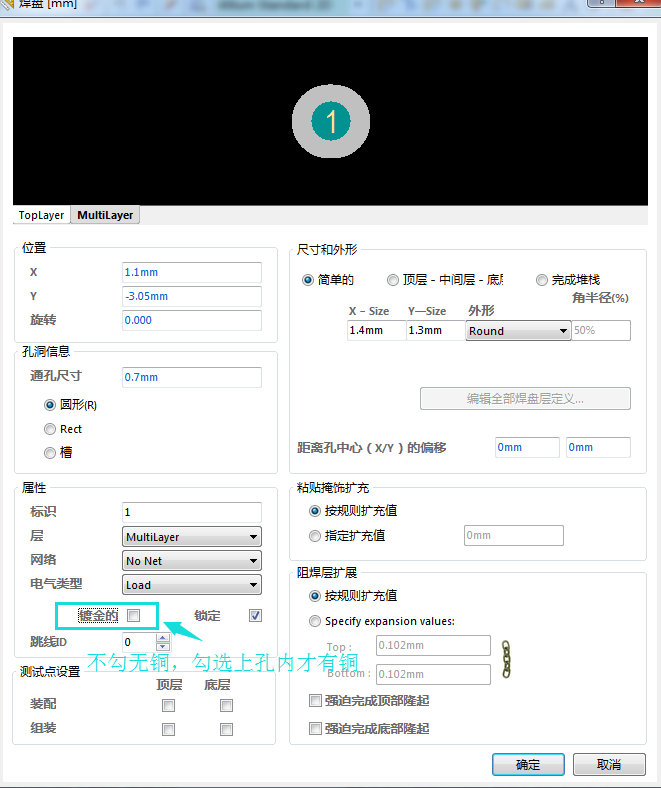This screenshot has width=661, height=788.
Task: Toggle the 锁定 (locked) checkbox
Action: coord(255,615)
